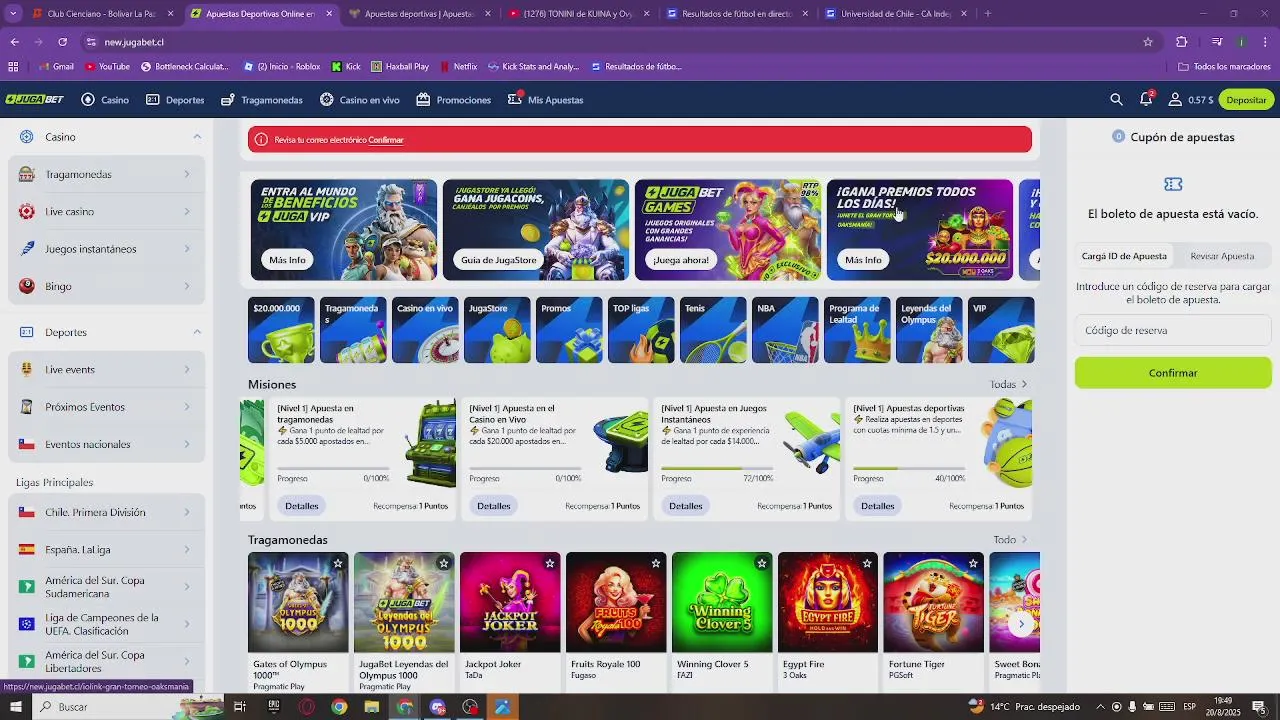Click the Depositar button

tap(1246, 100)
